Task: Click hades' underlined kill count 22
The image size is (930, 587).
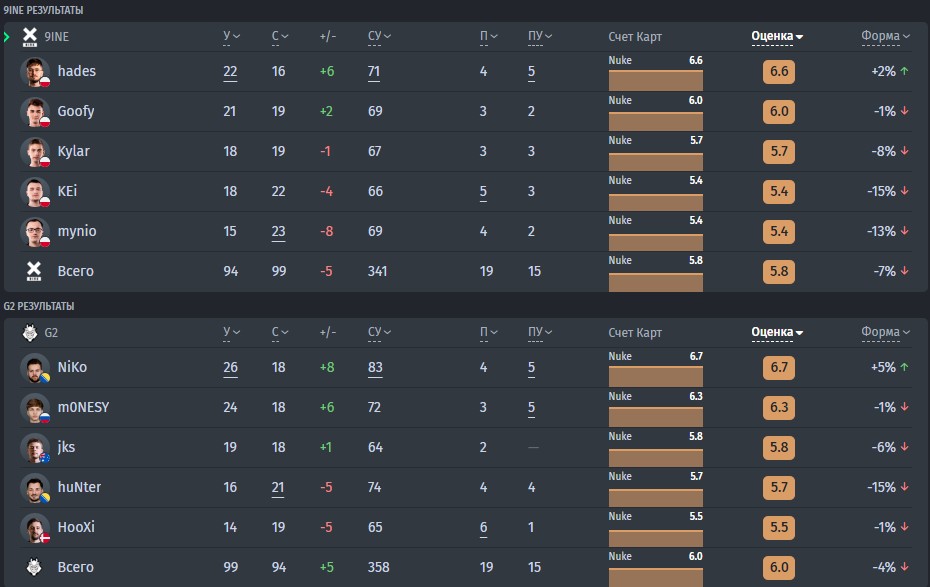Action: point(230,72)
